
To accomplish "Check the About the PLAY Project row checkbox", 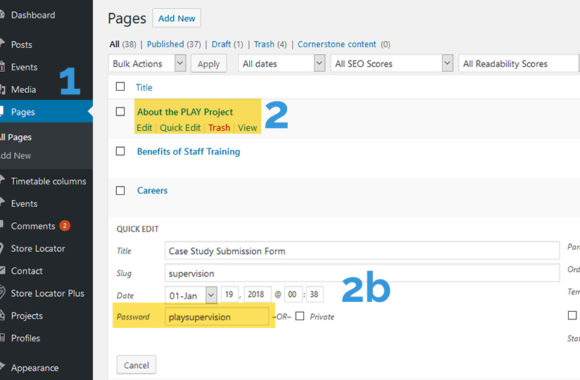I will [120, 111].
